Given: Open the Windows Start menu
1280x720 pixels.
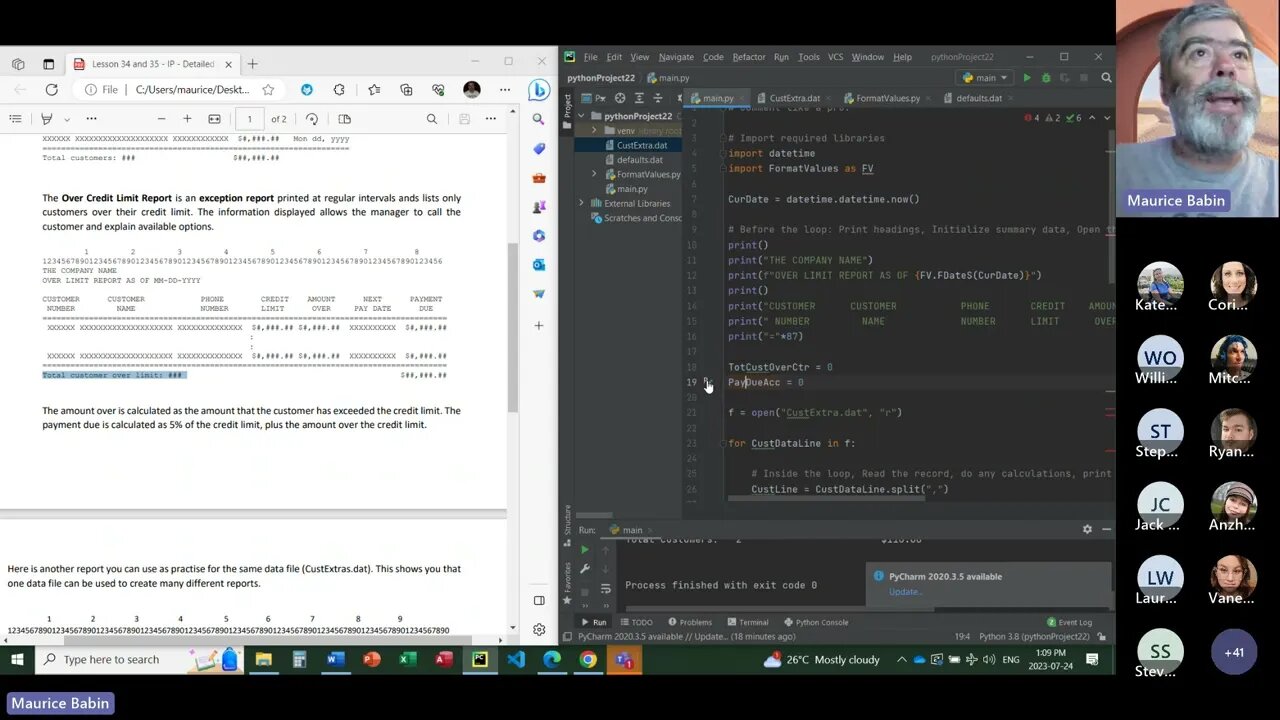Looking at the screenshot, I should click(x=17, y=660).
